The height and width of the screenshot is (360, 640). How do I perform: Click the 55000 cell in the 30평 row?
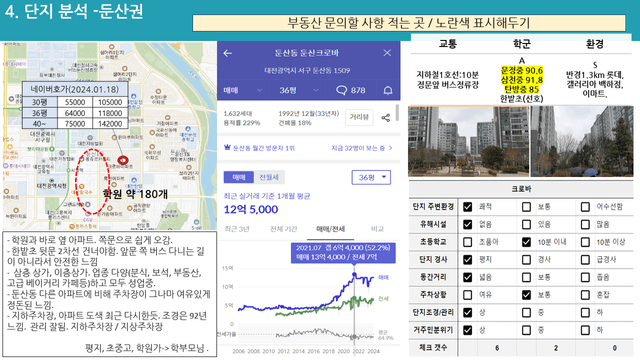pyautogui.click(x=75, y=102)
